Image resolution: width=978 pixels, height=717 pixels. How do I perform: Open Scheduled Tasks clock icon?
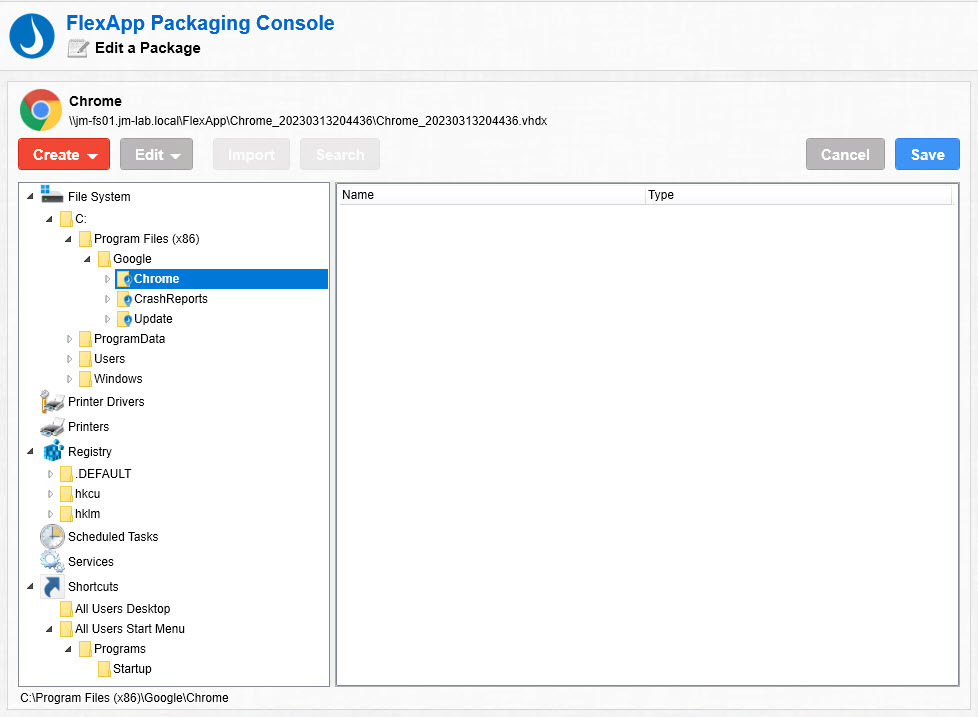(x=52, y=536)
